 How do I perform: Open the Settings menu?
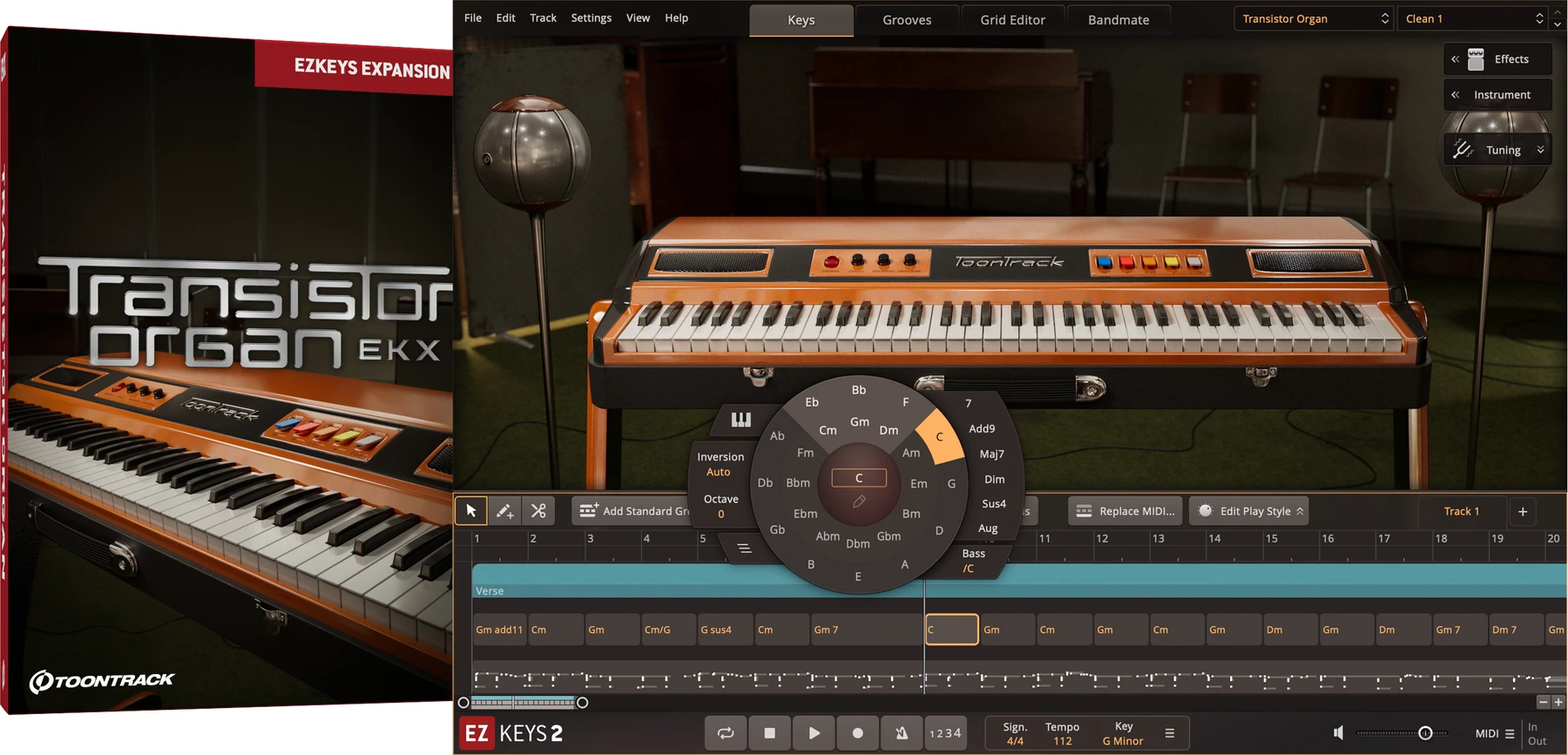(591, 17)
